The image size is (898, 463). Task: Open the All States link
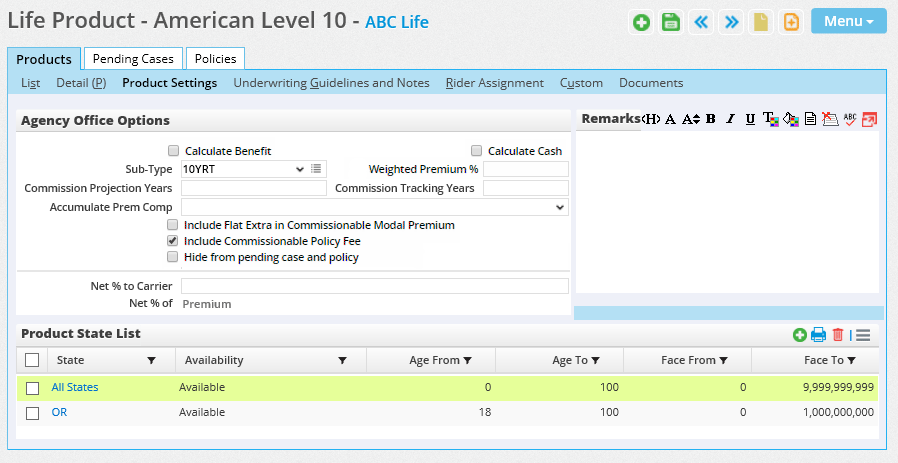pos(75,387)
